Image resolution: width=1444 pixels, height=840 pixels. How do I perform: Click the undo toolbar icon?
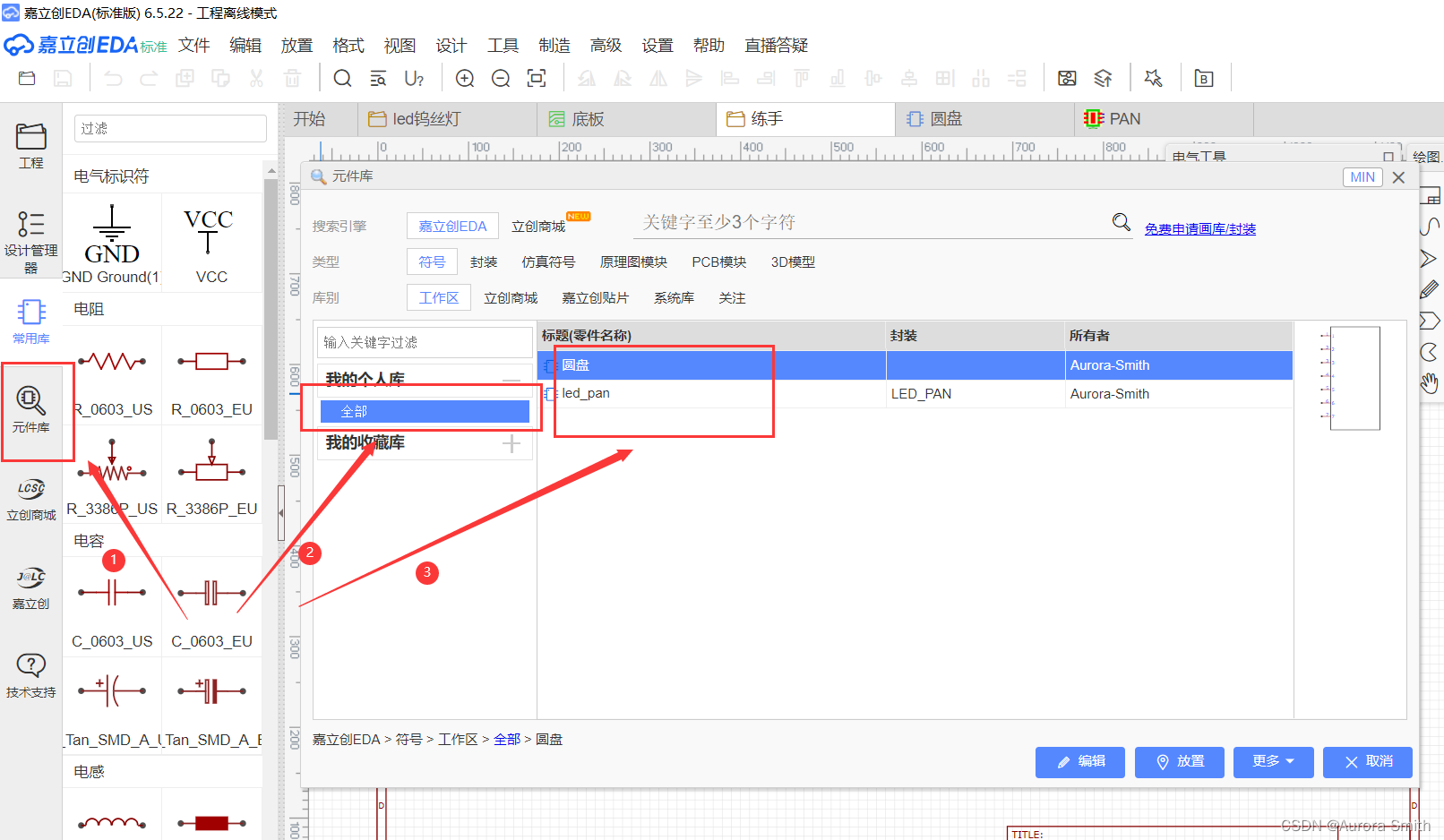tap(113, 79)
